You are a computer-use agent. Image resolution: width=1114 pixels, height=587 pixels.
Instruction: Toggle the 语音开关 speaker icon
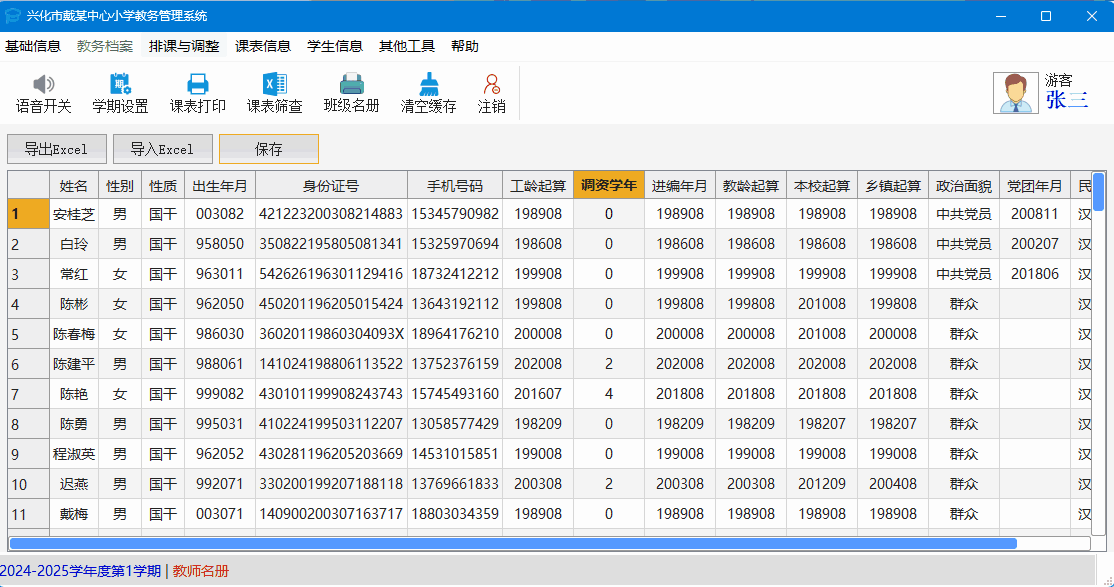[x=43, y=85]
